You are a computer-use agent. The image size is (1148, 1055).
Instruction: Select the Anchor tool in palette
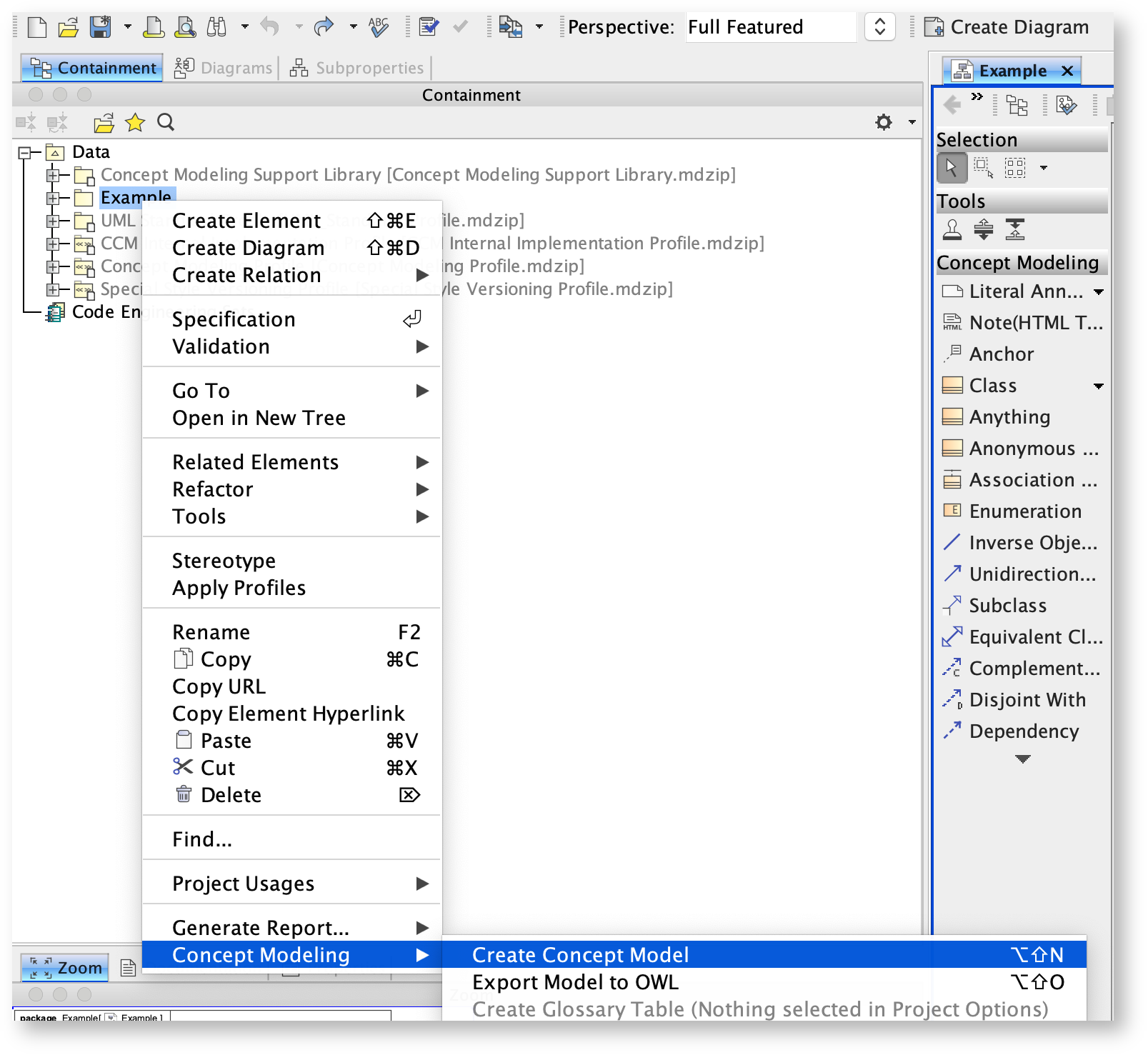coord(1002,354)
